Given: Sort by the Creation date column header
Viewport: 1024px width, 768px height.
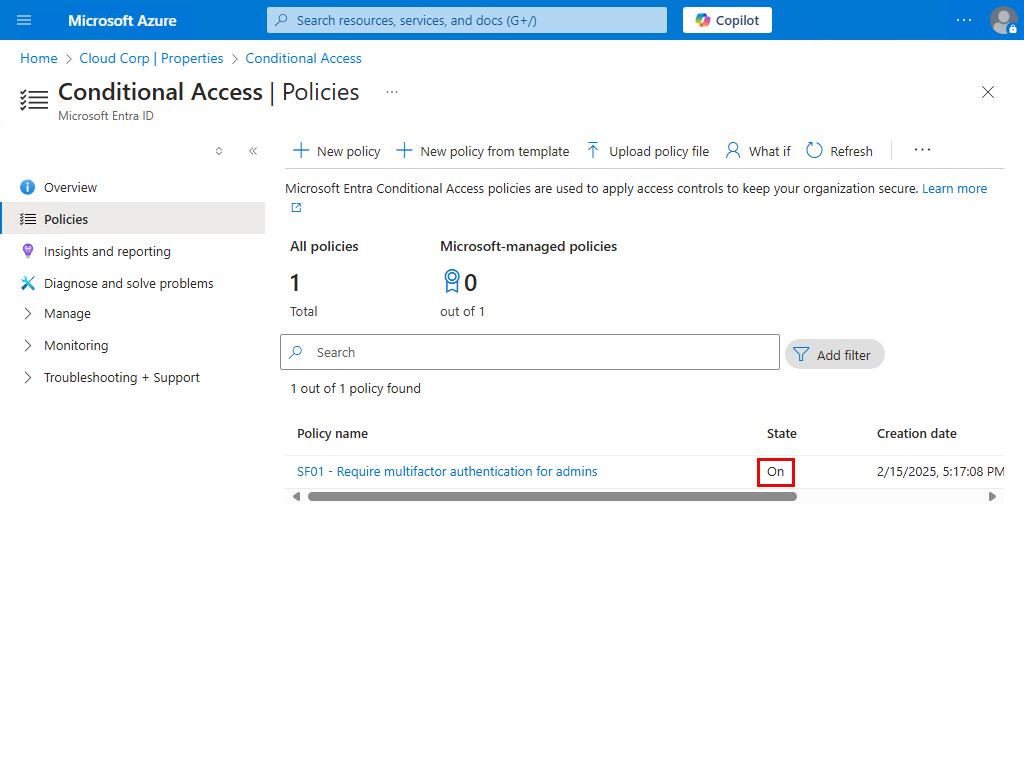Looking at the screenshot, I should (x=916, y=434).
